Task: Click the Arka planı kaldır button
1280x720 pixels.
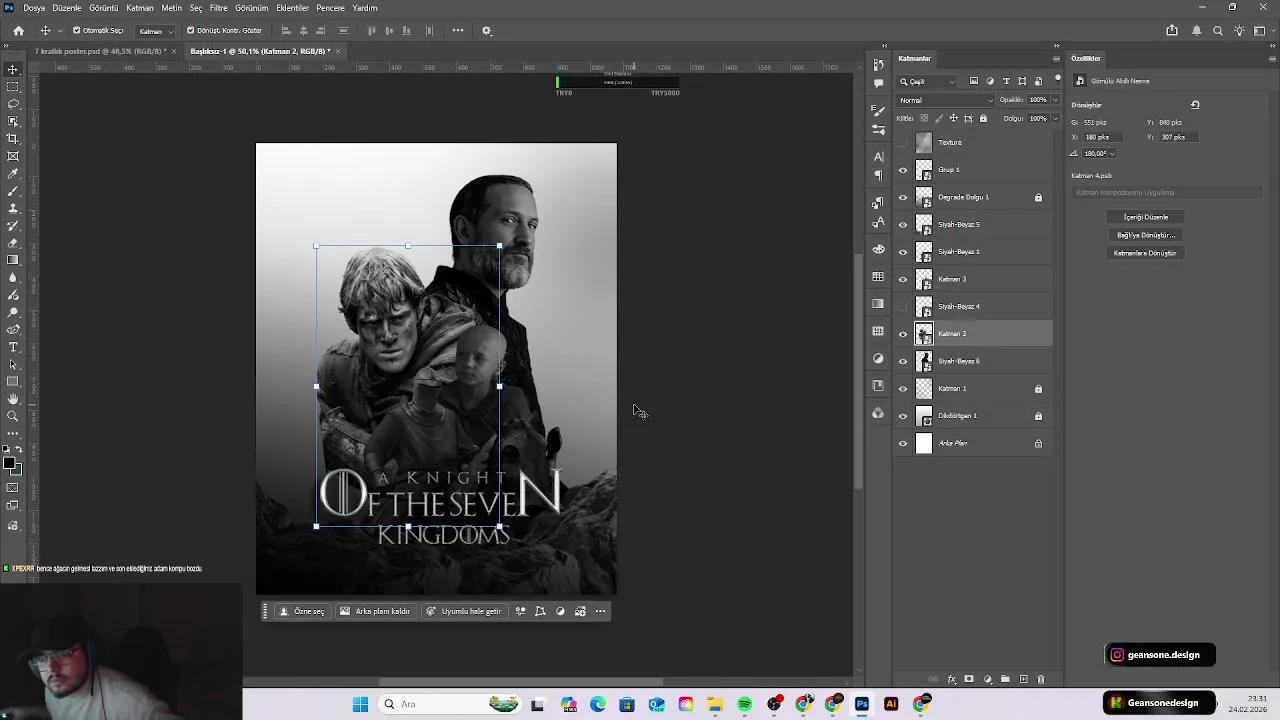Action: pos(376,611)
